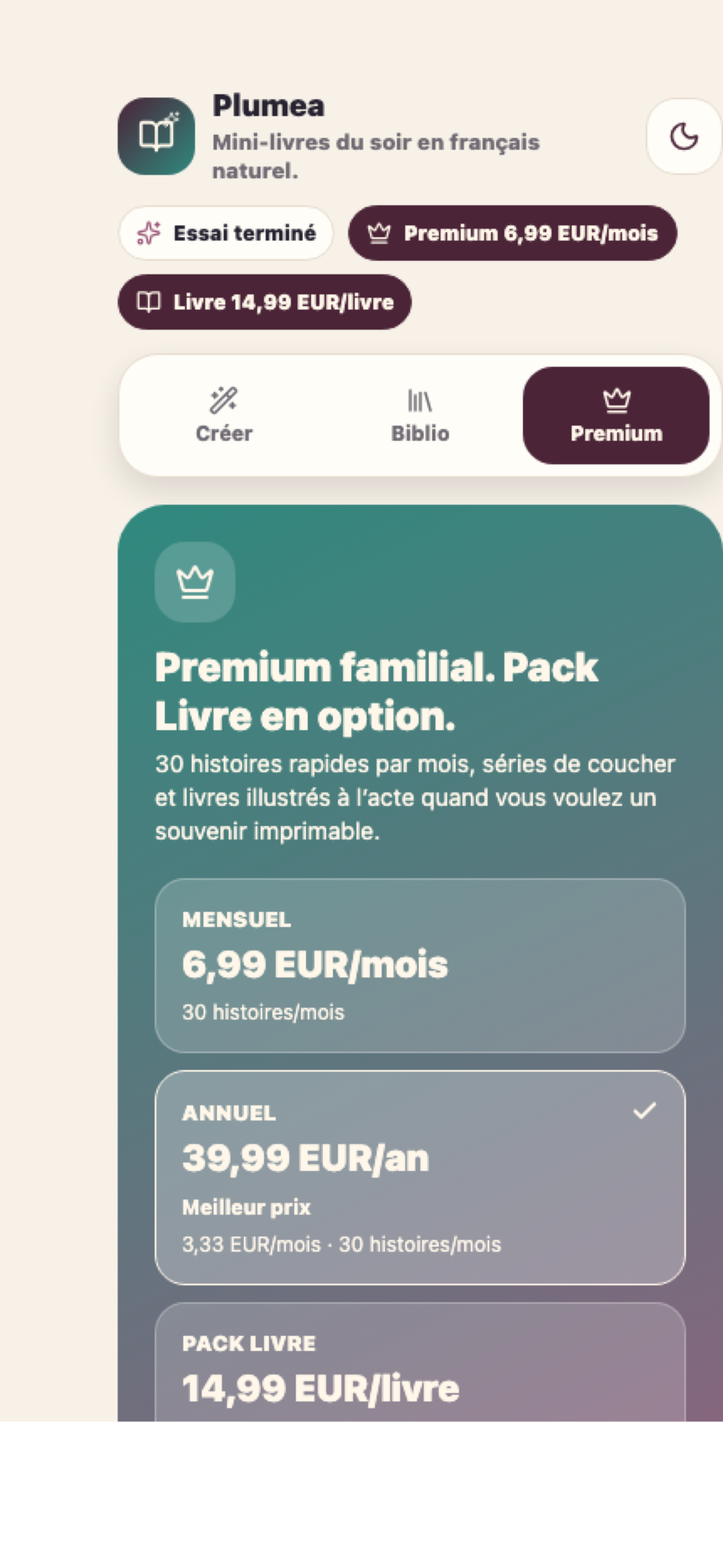Open the Biblio tab
Image resolution: width=723 pixels, height=1568 pixels.
(419, 415)
